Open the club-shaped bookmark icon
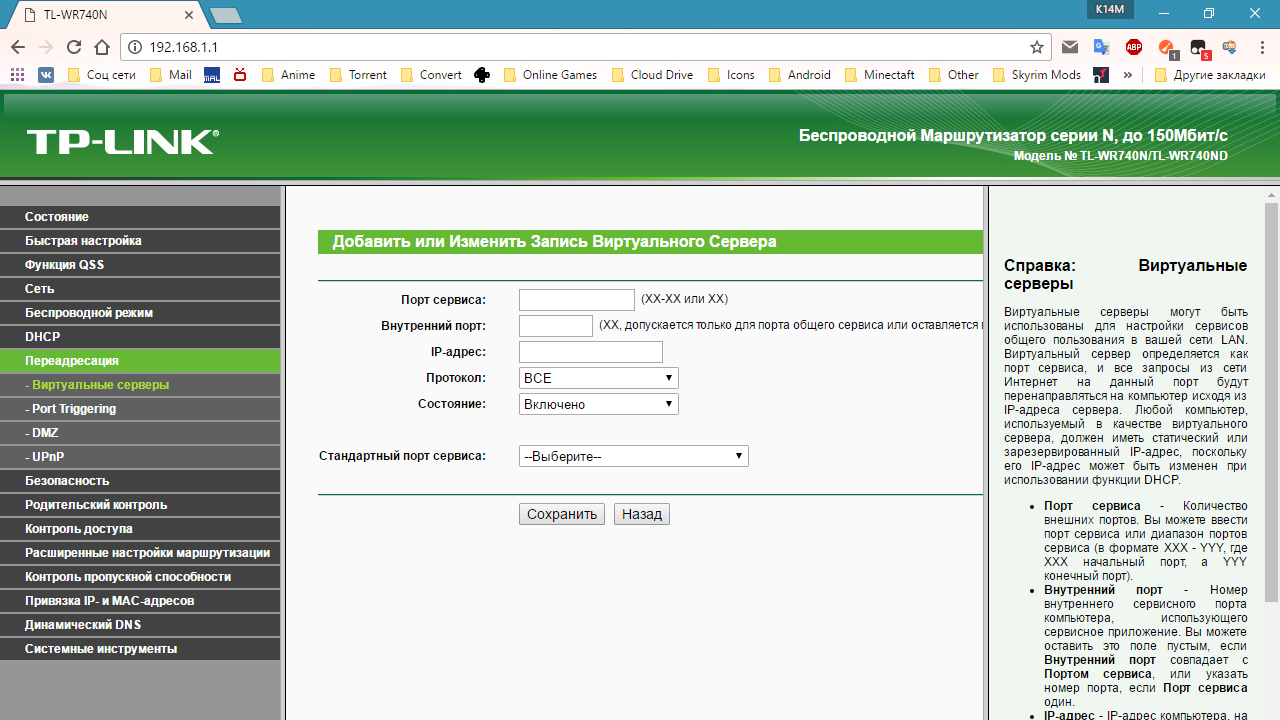1280x720 pixels. pyautogui.click(x=482, y=75)
